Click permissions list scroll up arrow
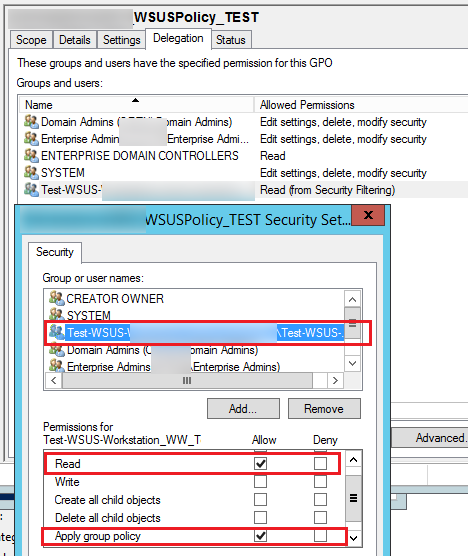Screen dimensions: 468x556 (353, 460)
